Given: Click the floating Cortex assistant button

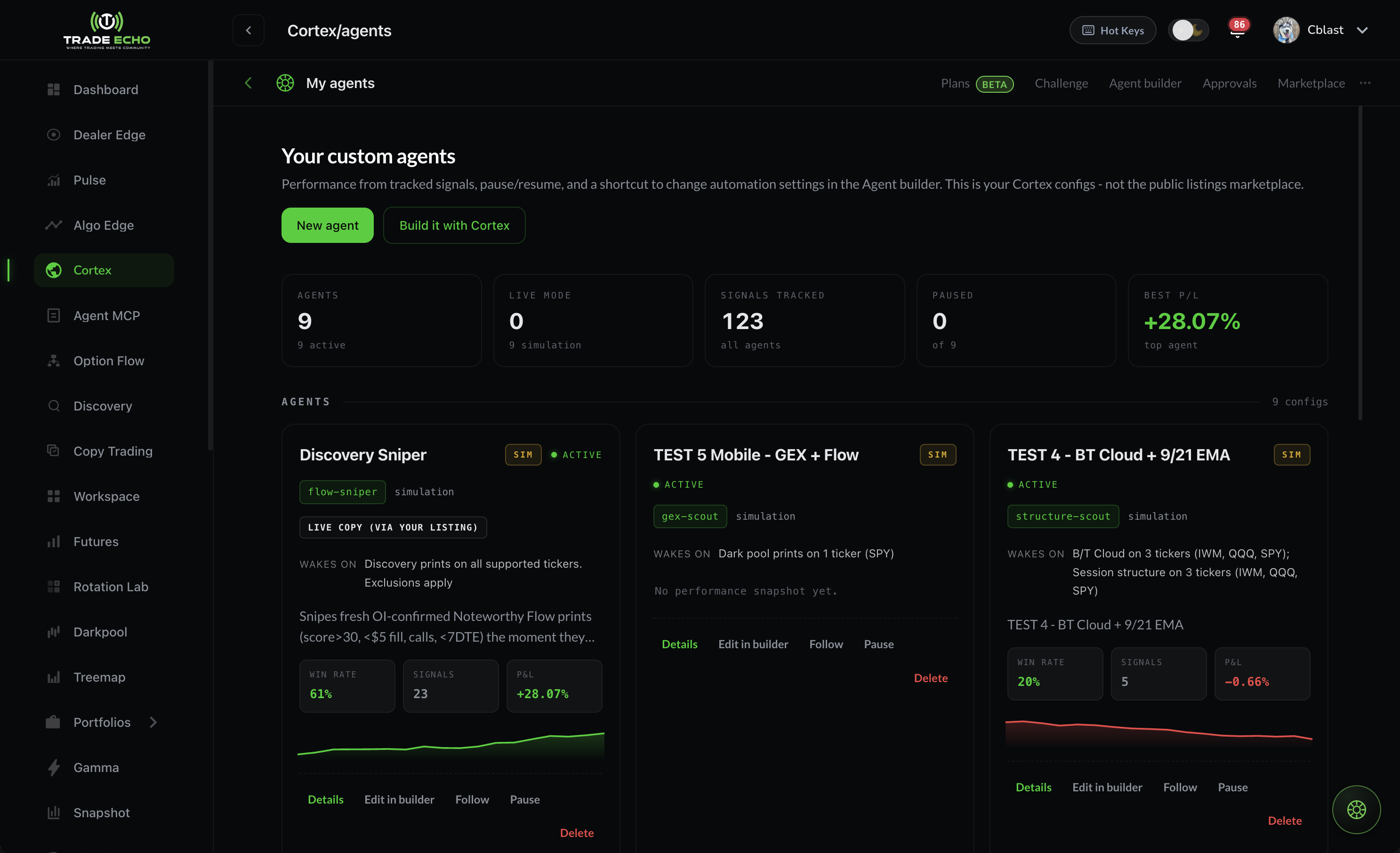Looking at the screenshot, I should point(1356,809).
